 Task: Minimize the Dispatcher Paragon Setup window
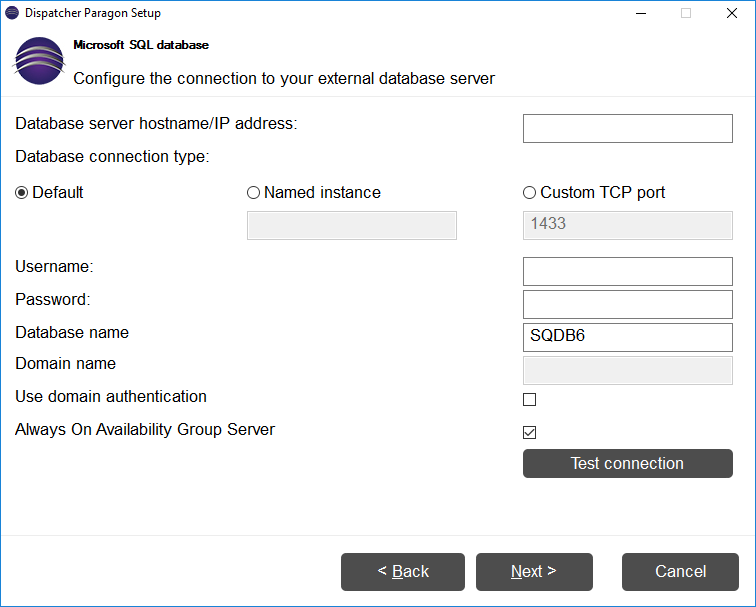[640, 13]
